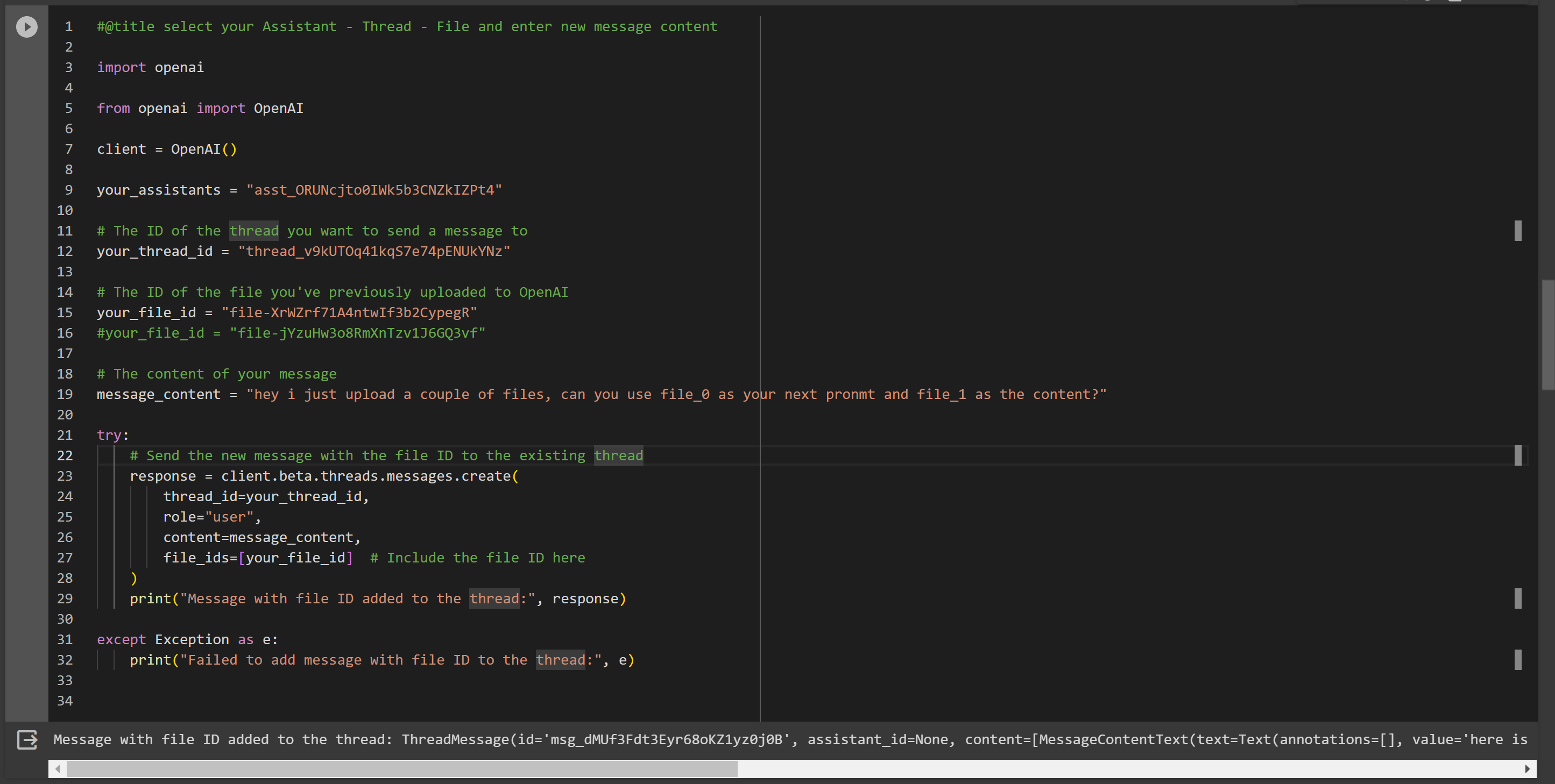Click overview ruler marker beside line 32

(1517, 660)
